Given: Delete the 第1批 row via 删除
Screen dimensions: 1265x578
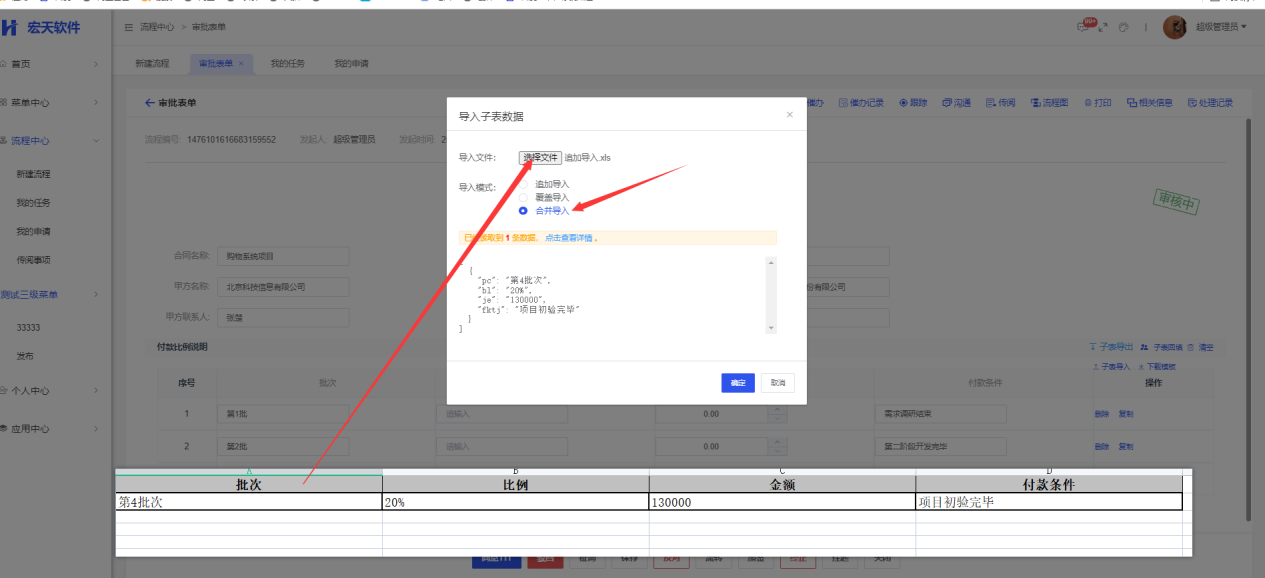Looking at the screenshot, I should click(x=1101, y=414).
